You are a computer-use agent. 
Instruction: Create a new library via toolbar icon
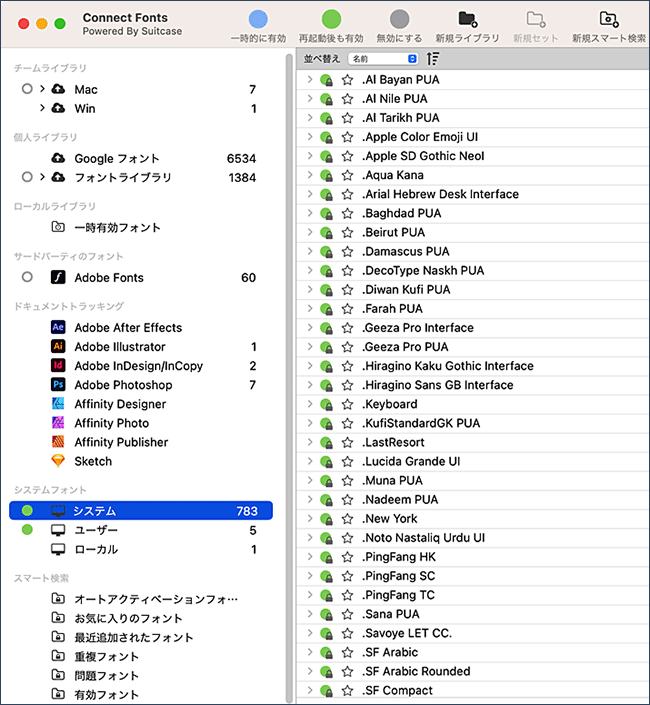[467, 19]
